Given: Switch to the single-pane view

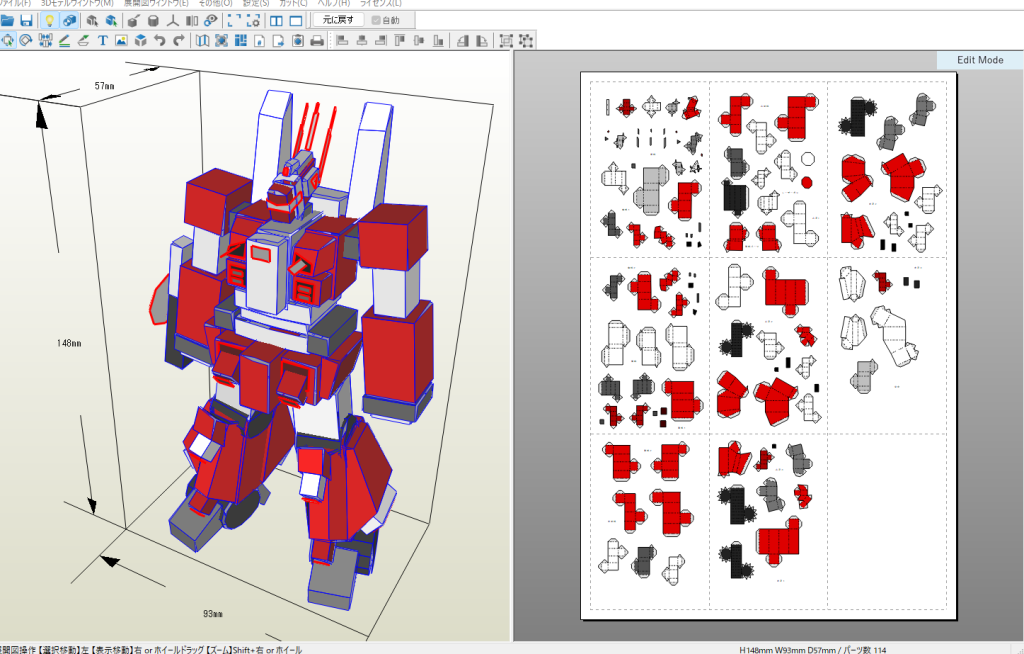Looking at the screenshot, I should [x=296, y=21].
